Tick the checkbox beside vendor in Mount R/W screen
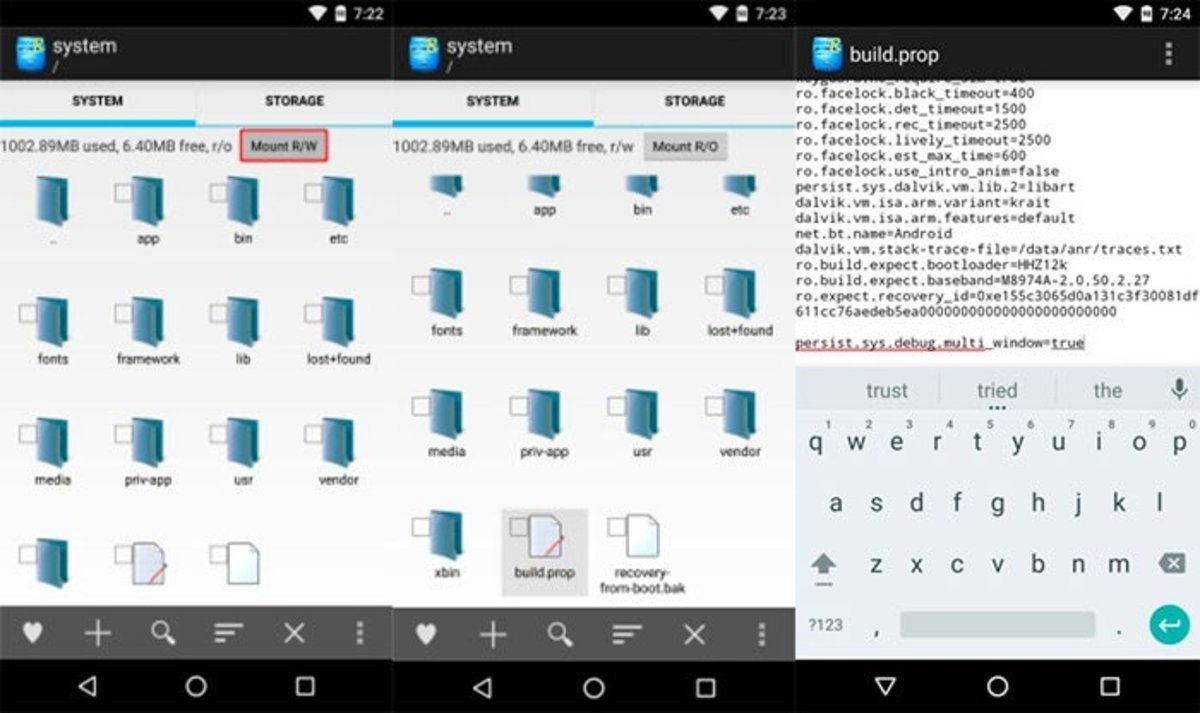 point(313,434)
